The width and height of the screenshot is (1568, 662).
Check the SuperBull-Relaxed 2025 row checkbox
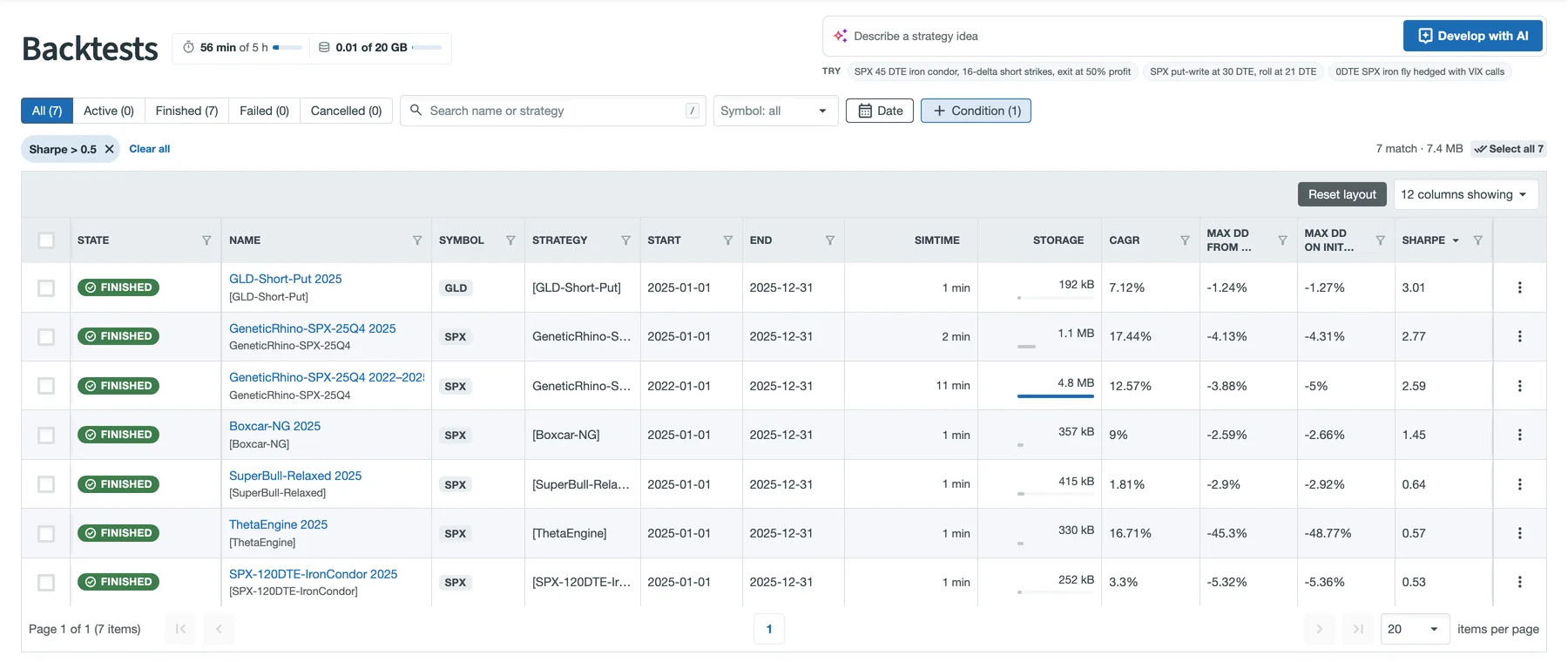pyautogui.click(x=46, y=484)
